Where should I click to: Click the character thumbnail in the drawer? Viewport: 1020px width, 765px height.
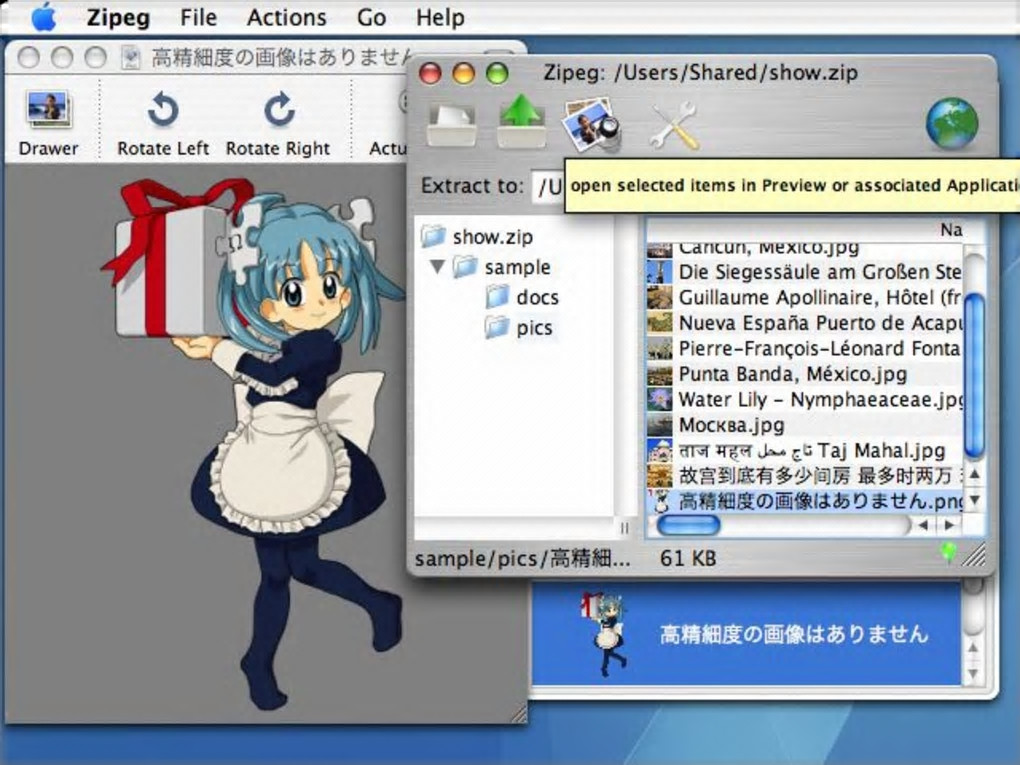click(x=603, y=633)
